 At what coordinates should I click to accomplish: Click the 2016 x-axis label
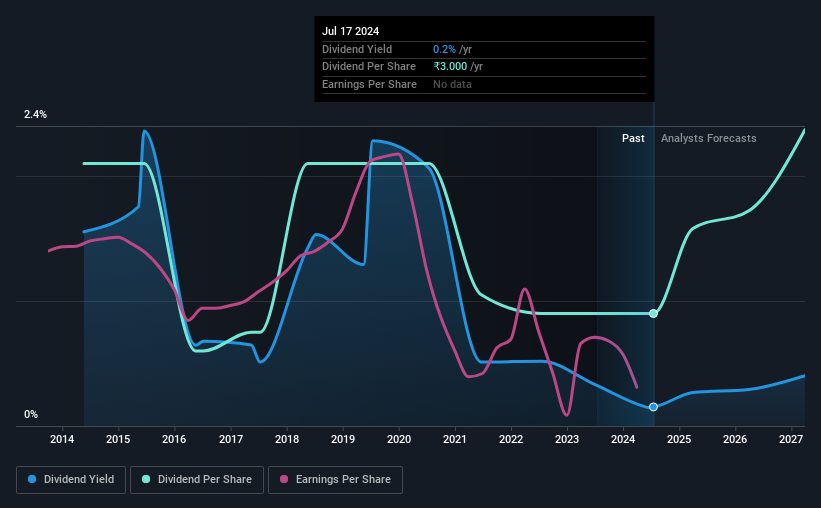pyautogui.click(x=174, y=439)
